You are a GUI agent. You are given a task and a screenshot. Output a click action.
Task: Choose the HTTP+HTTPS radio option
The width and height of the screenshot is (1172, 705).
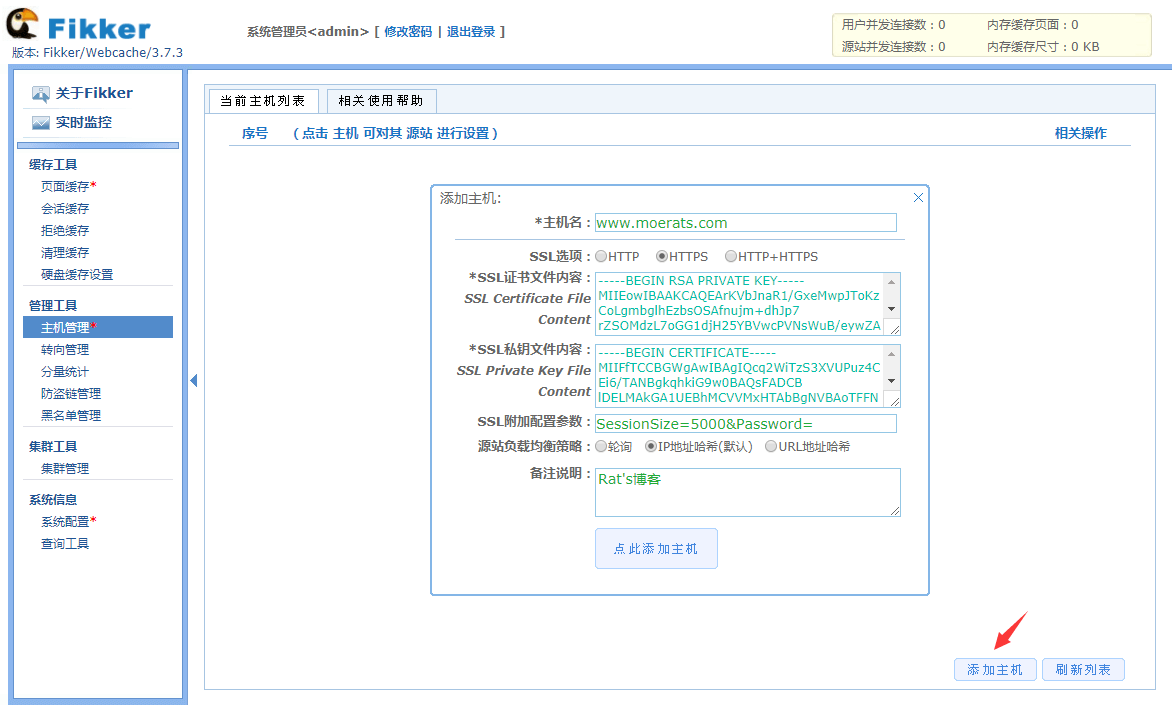(x=731, y=257)
